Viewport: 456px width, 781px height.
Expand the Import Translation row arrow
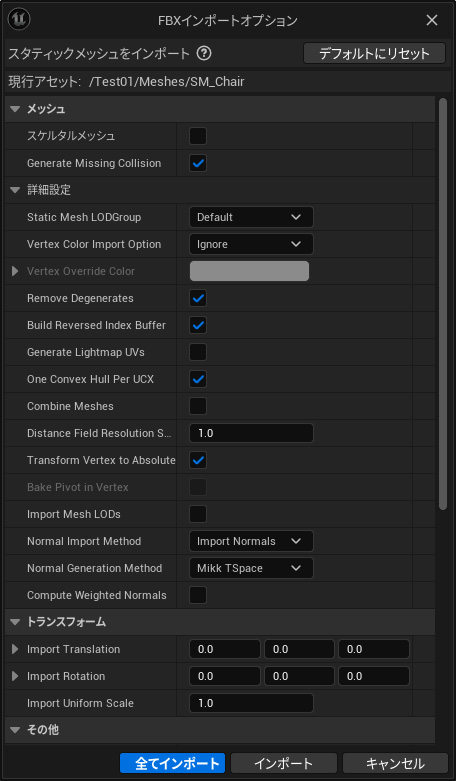[x=15, y=649]
